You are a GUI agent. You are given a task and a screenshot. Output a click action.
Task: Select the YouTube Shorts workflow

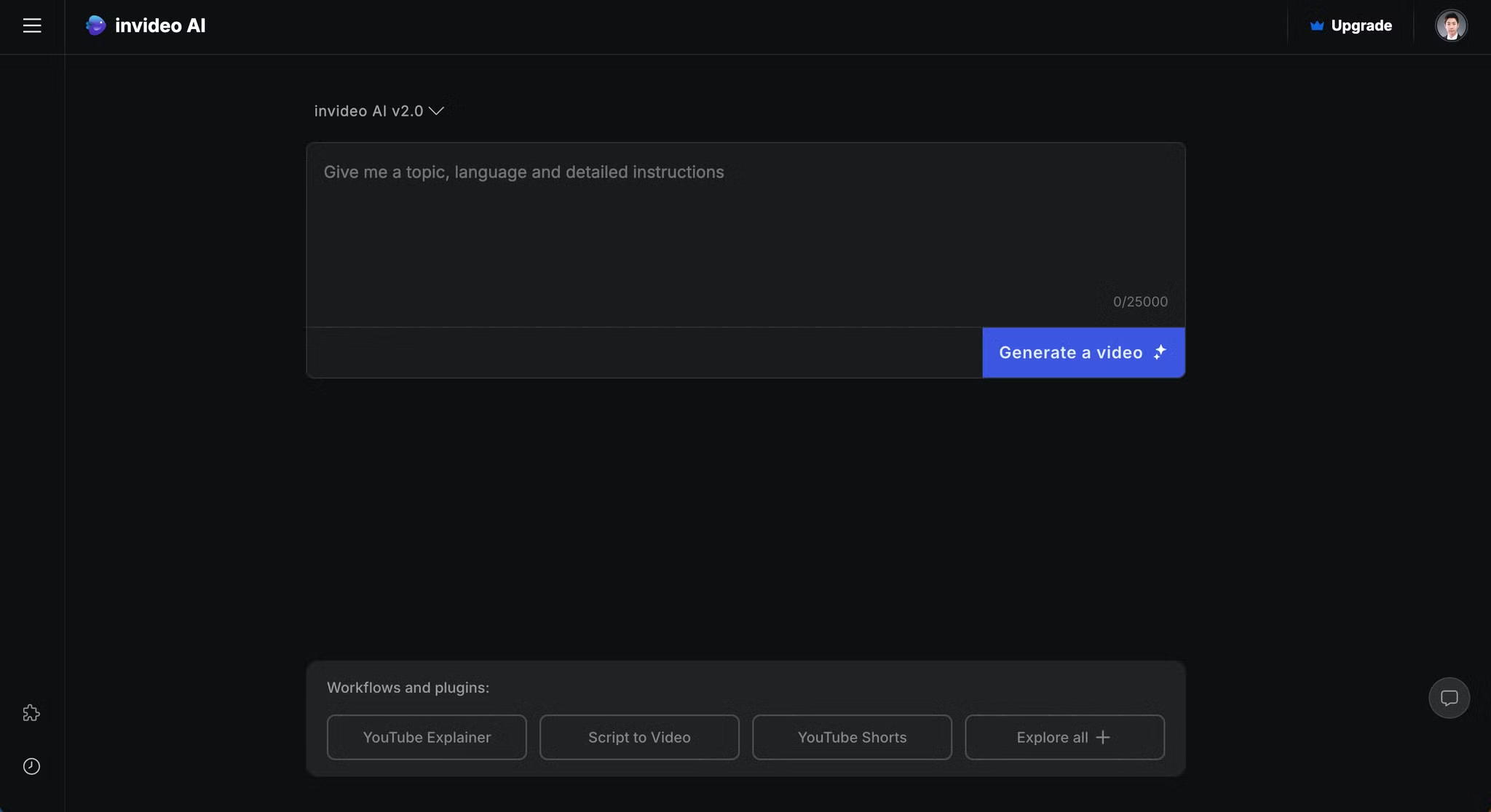click(x=852, y=737)
